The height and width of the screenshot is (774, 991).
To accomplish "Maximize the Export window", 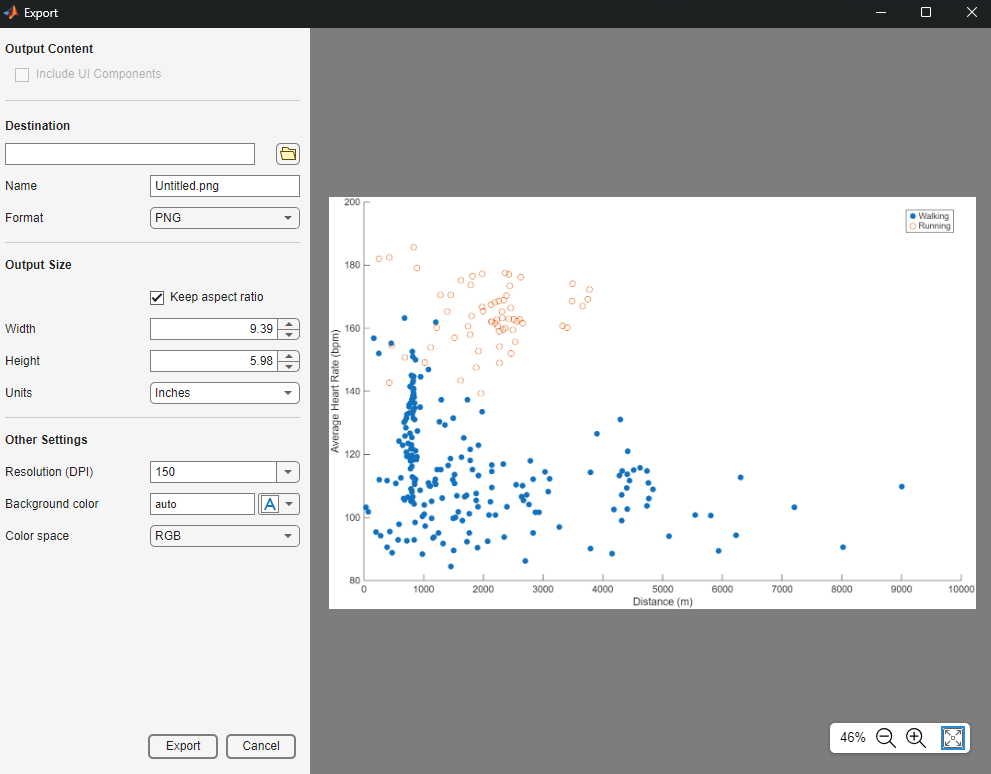I will 926,13.
